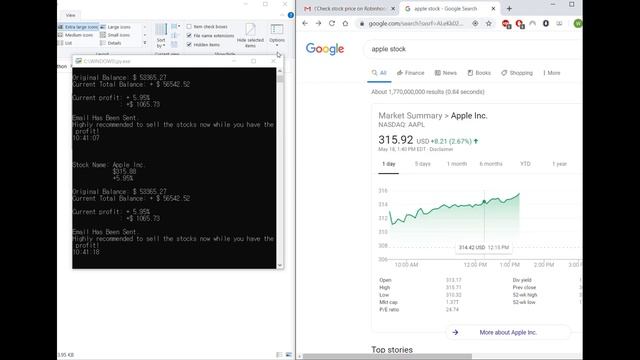The width and height of the screenshot is (640, 360).
Task: Click console window icon in title bar
Action: 78,61
